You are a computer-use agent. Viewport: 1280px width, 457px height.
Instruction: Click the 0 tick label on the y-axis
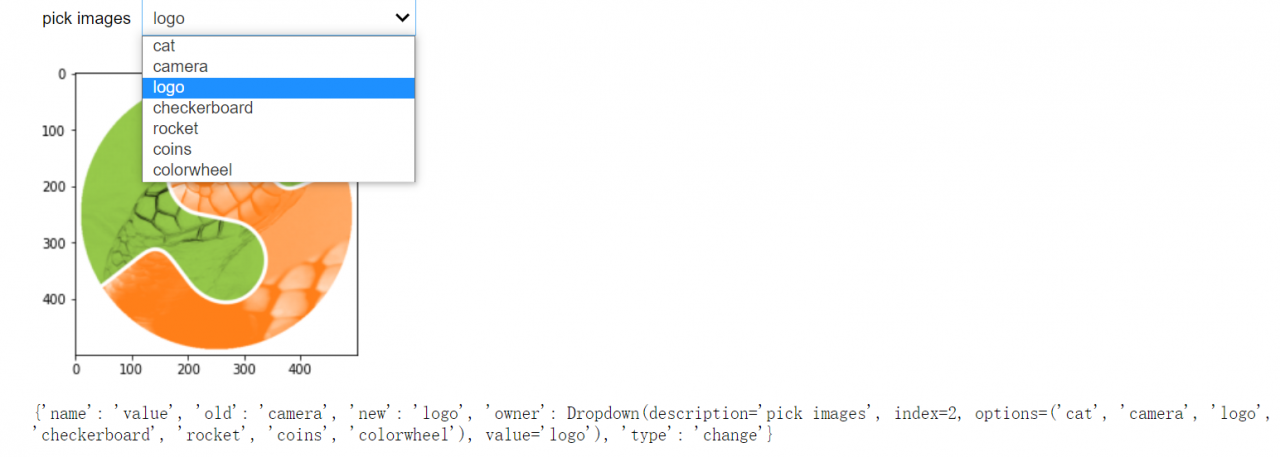click(61, 74)
